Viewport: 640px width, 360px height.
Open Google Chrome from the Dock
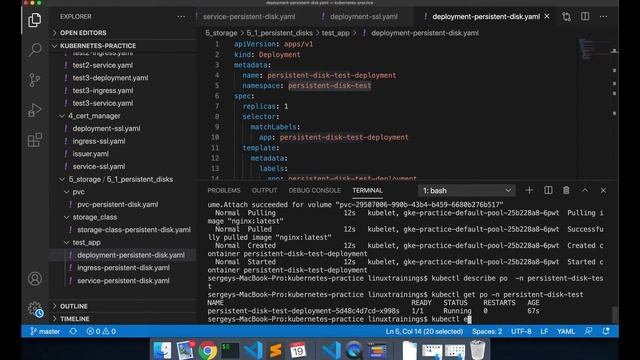tap(208, 350)
